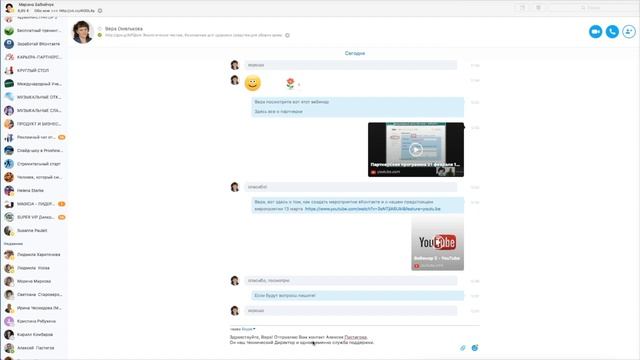
Task: Open the youtube.com/watch link in the message
Action: click(x=373, y=209)
